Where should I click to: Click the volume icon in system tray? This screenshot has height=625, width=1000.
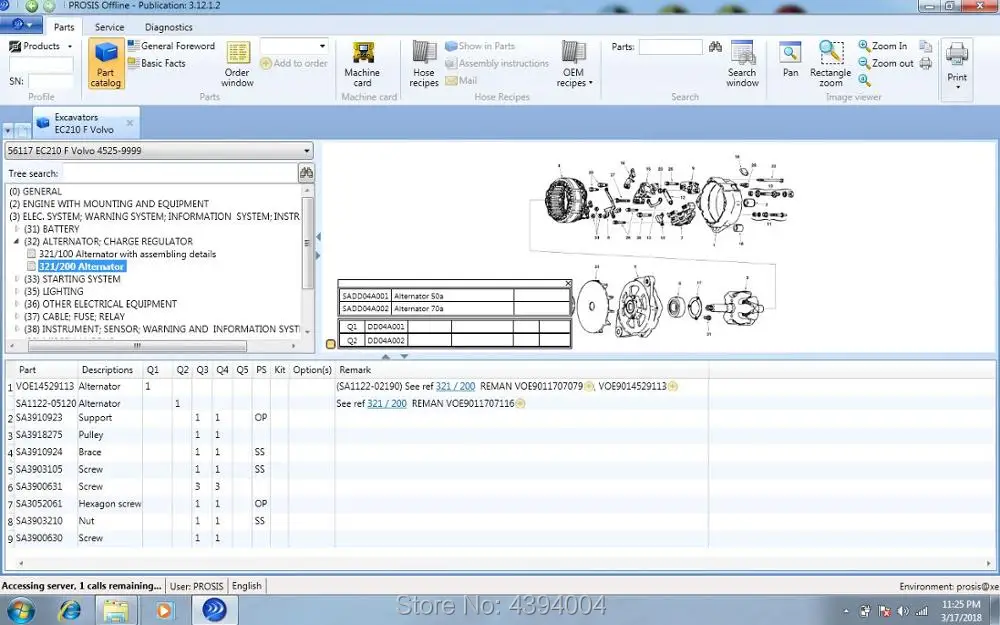[902, 611]
